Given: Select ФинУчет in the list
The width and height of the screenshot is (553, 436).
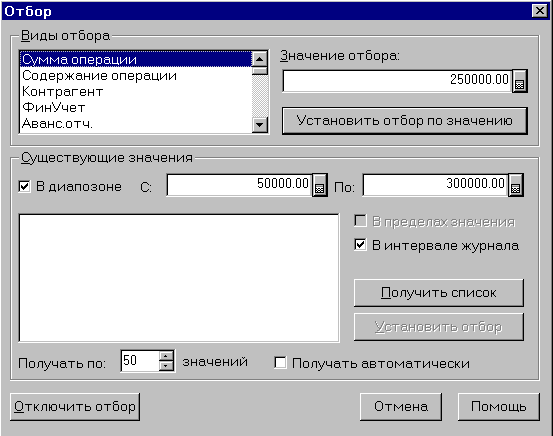Looking at the screenshot, I should [x=136, y=107].
